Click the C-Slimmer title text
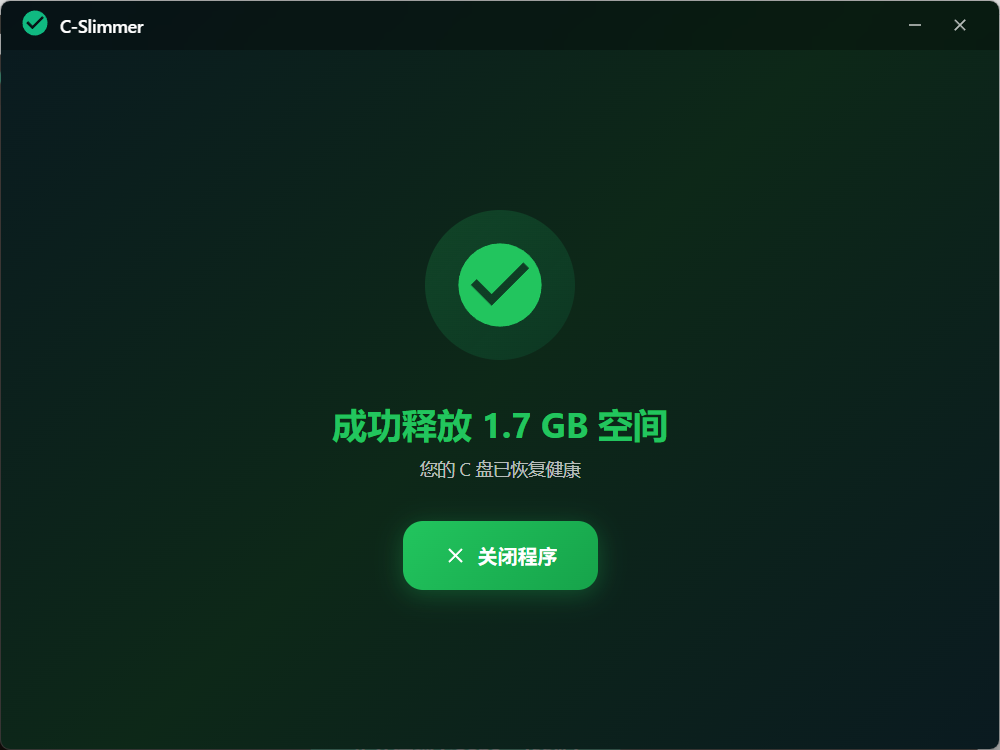Viewport: 1000px width, 750px height. [x=101, y=27]
